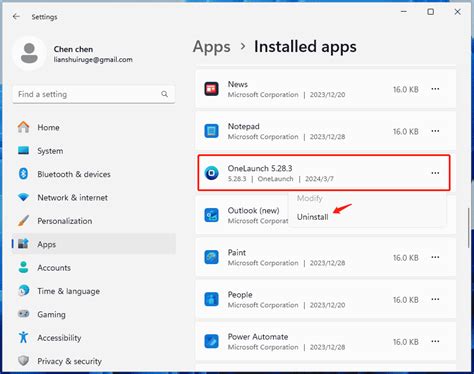This screenshot has height=374, width=474.
Task: Click the Apps breadcrumb link
Action: tap(212, 47)
